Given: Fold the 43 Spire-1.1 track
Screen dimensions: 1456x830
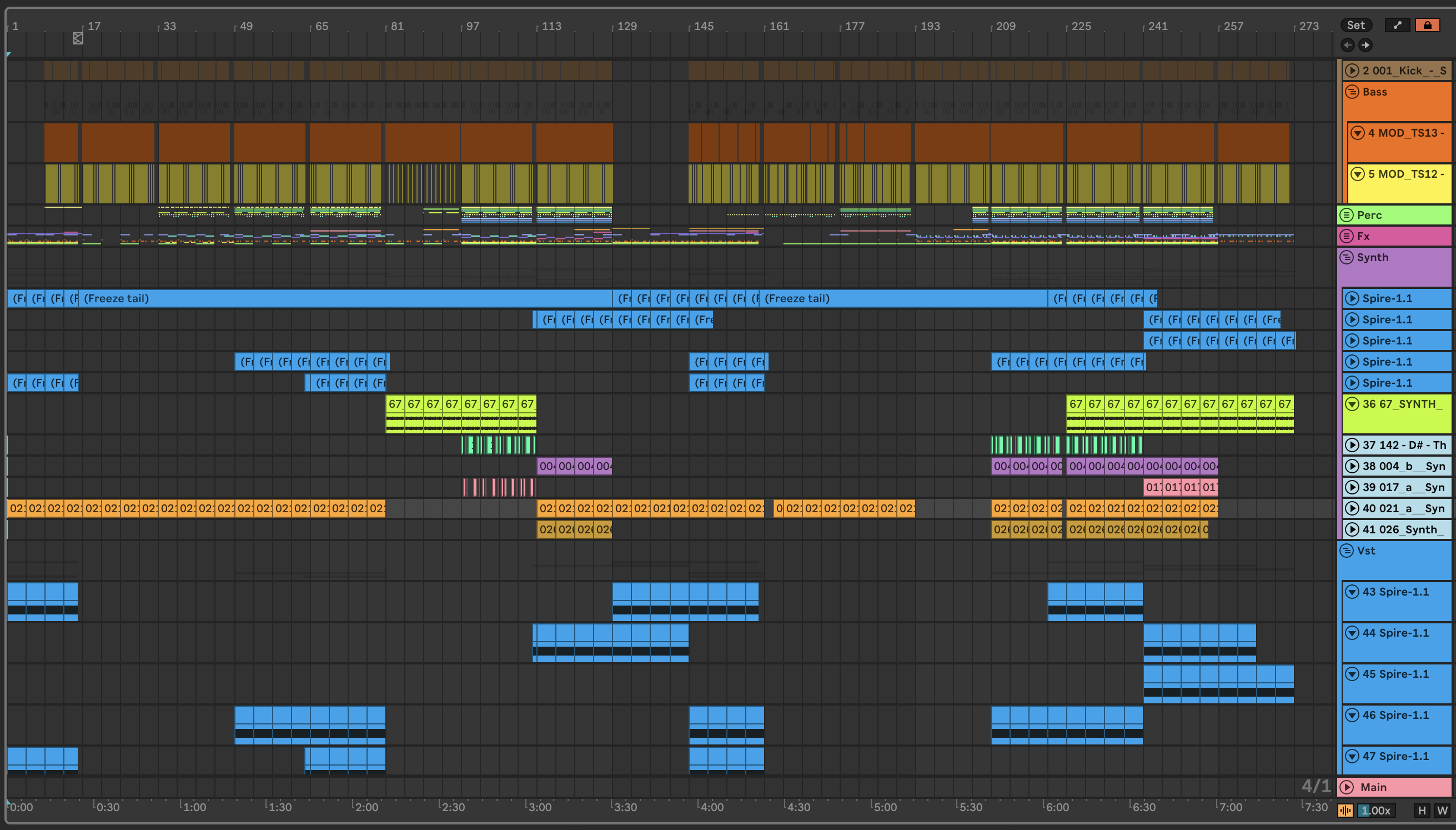Looking at the screenshot, I should 1352,592.
